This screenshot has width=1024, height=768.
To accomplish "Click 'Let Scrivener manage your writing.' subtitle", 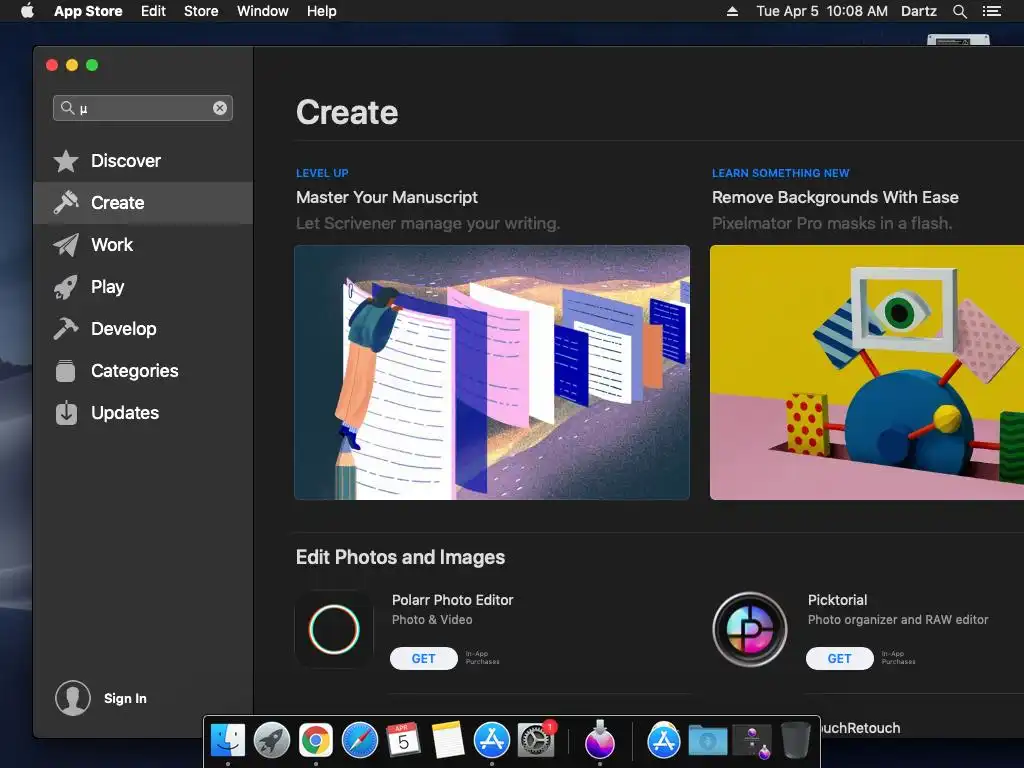I will 428,223.
